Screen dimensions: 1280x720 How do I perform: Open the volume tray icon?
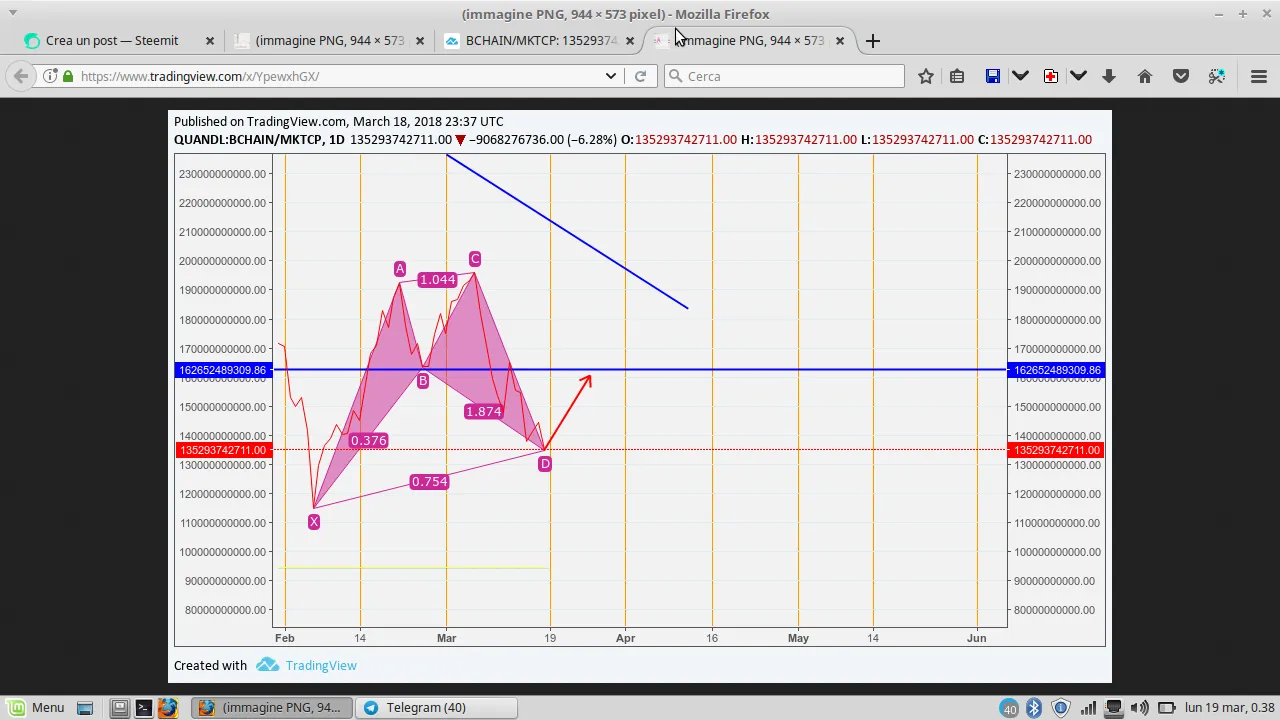click(1139, 708)
